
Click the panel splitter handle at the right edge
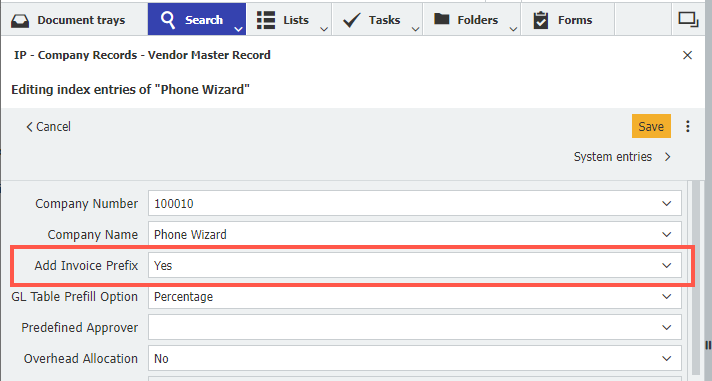coord(708,345)
